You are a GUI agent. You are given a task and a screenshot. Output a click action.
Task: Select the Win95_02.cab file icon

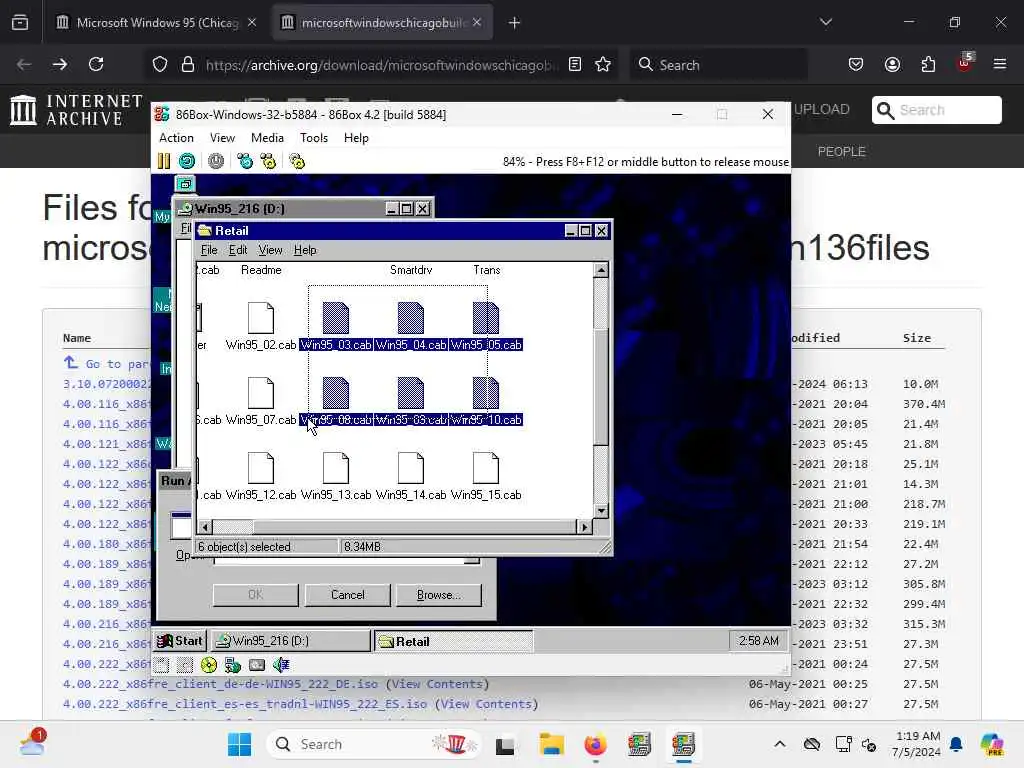click(x=261, y=318)
